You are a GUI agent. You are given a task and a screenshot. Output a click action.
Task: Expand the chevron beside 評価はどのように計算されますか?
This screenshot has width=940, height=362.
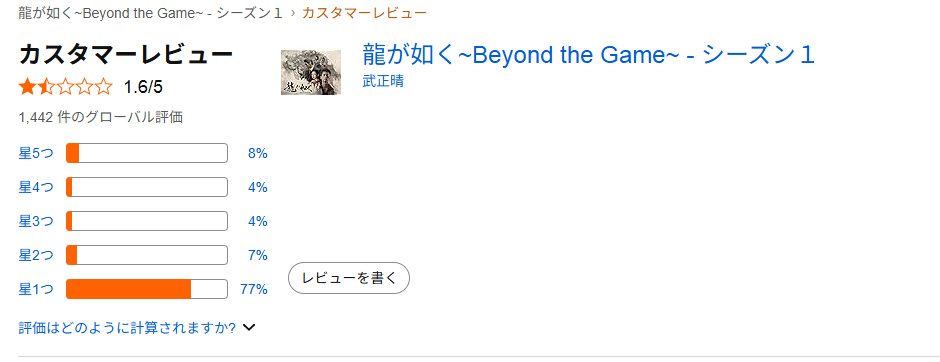tap(249, 328)
